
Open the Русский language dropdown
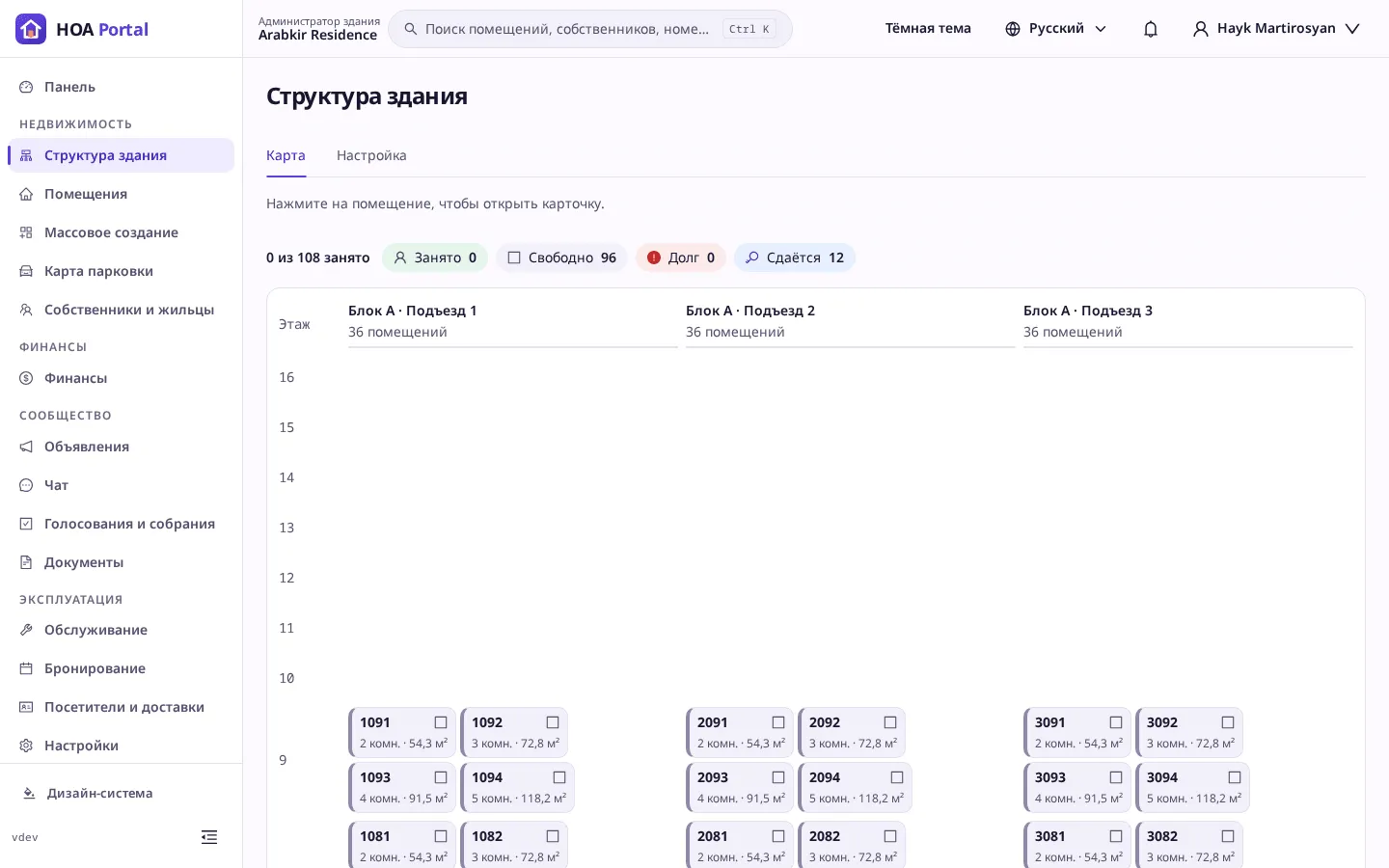1056,29
